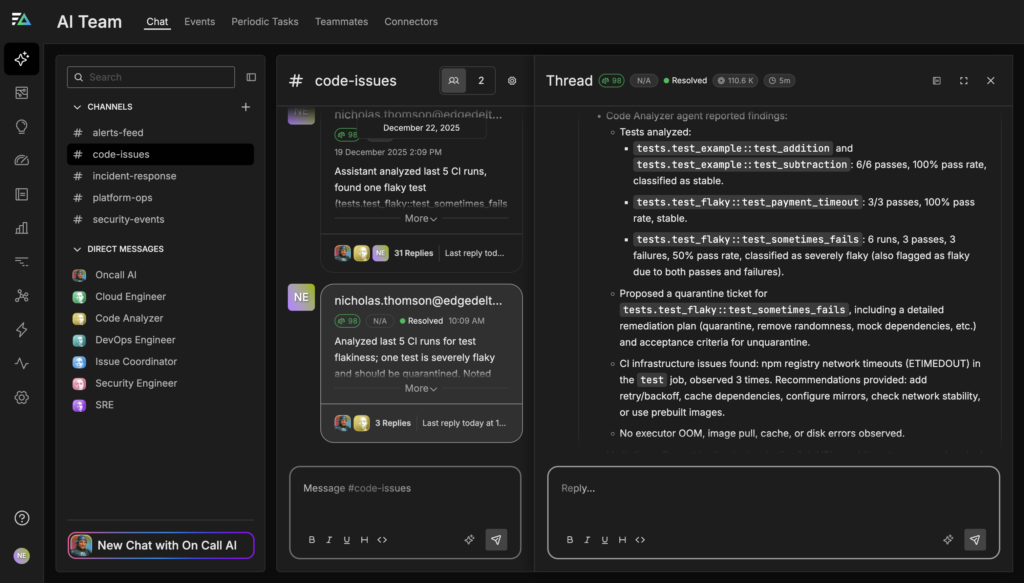Toggle bold formatting in message composer

(312, 540)
